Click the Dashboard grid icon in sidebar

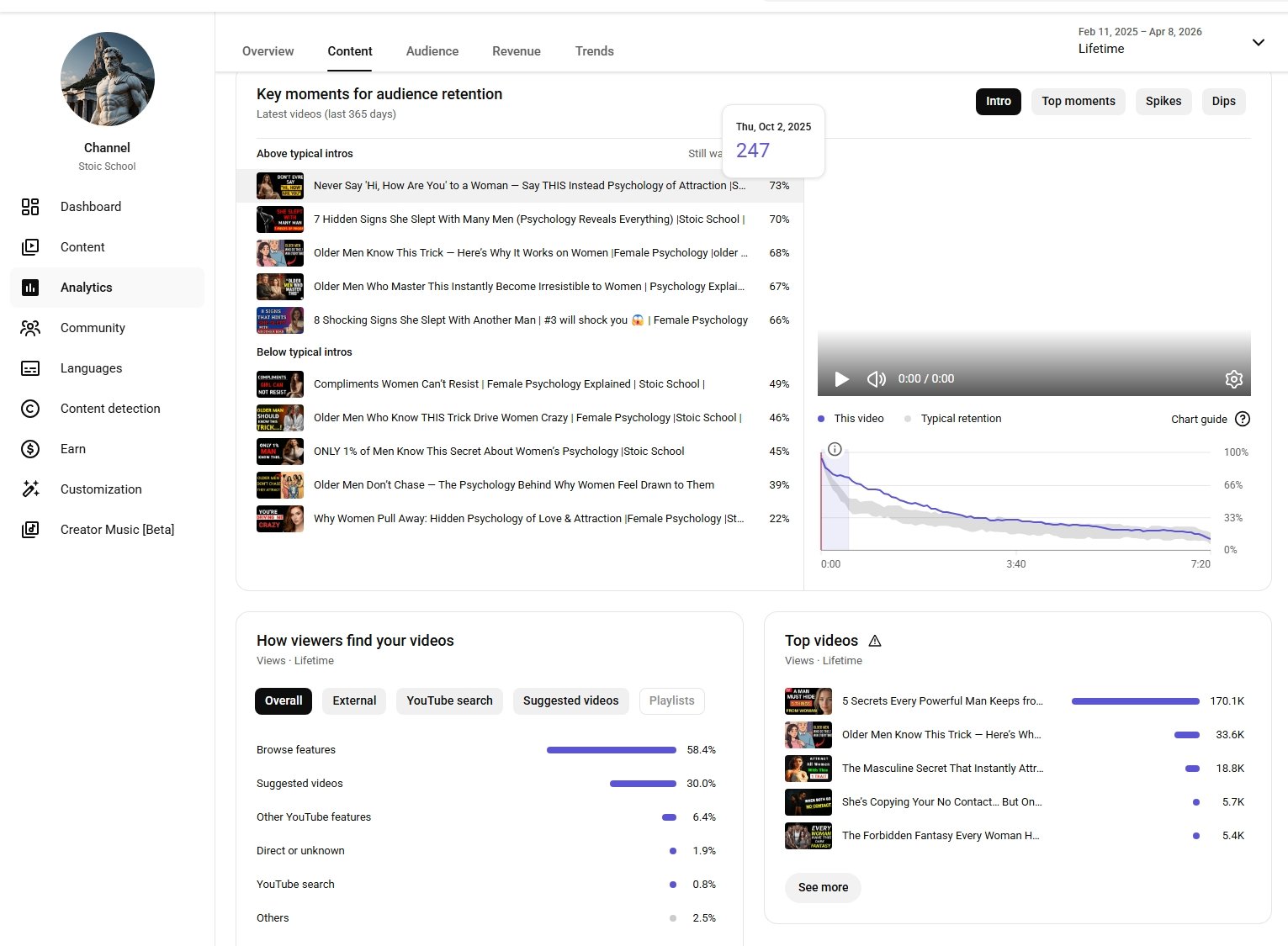coord(30,207)
